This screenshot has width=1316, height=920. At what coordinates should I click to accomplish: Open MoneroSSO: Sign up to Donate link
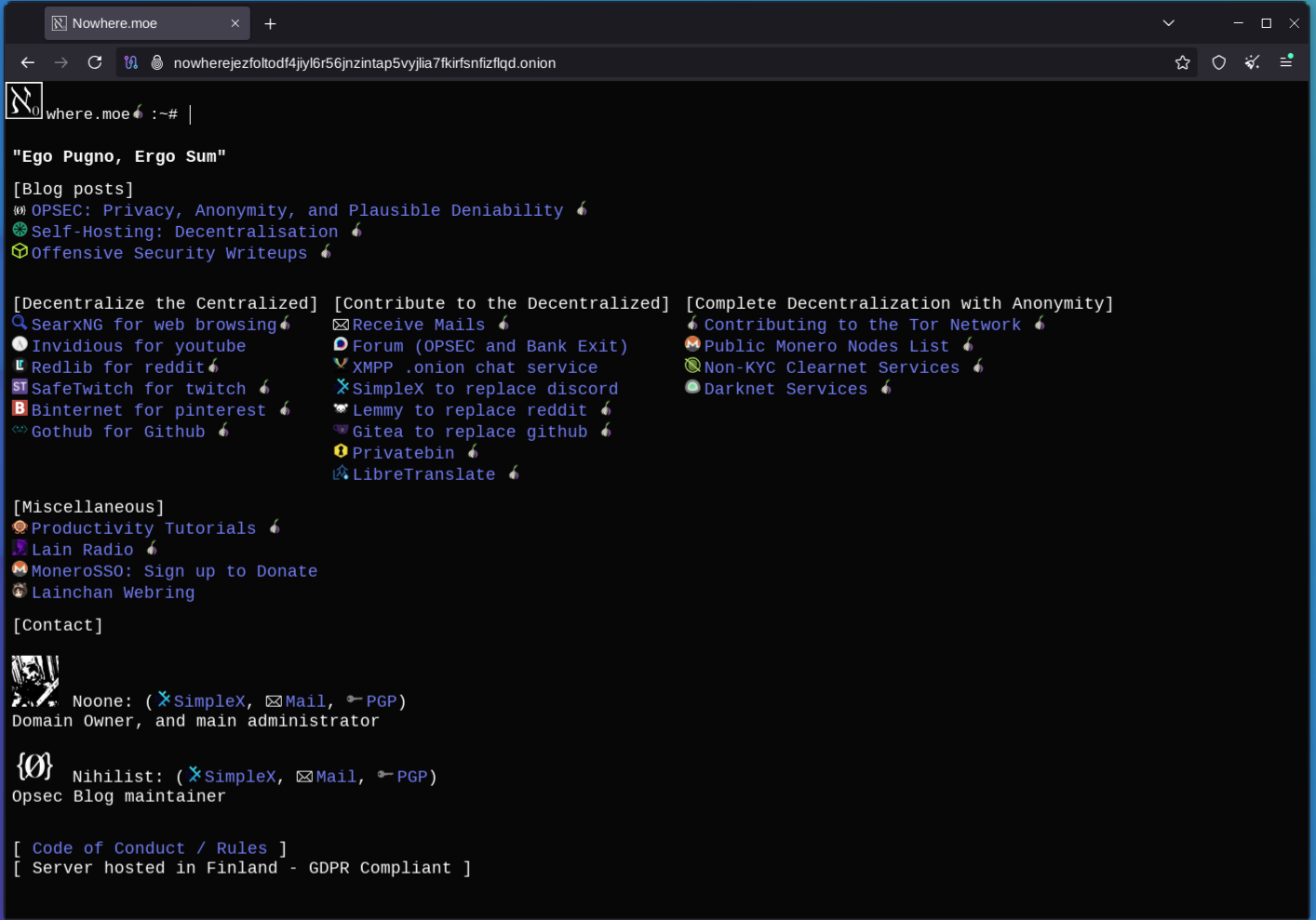174,572
